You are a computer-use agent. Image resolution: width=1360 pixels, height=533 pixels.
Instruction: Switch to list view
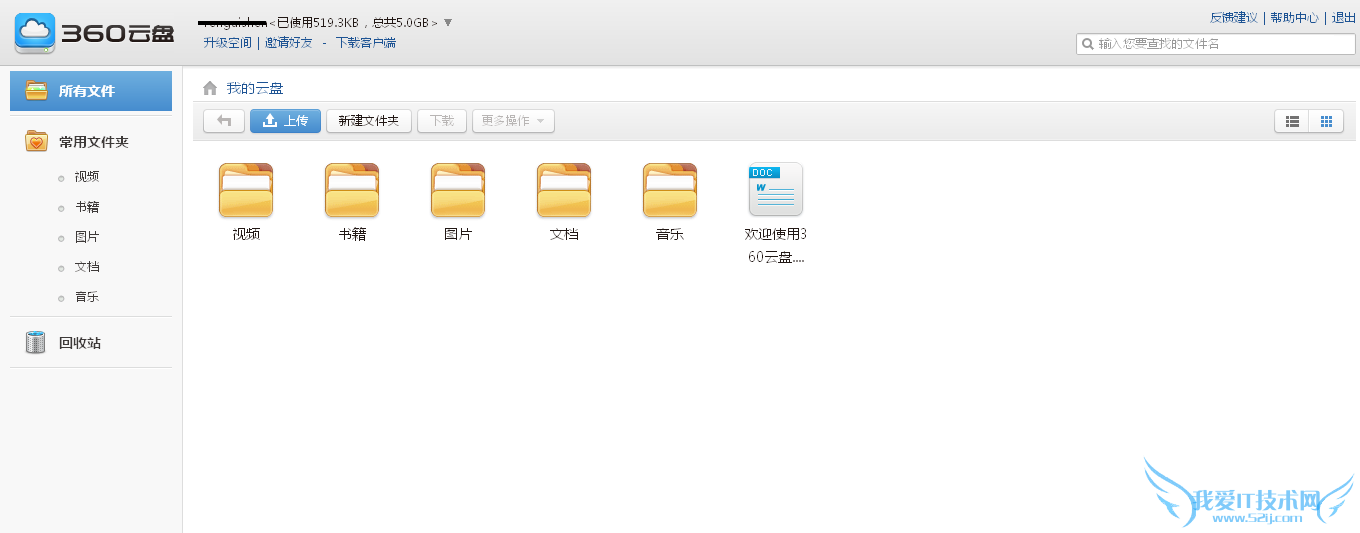1292,121
